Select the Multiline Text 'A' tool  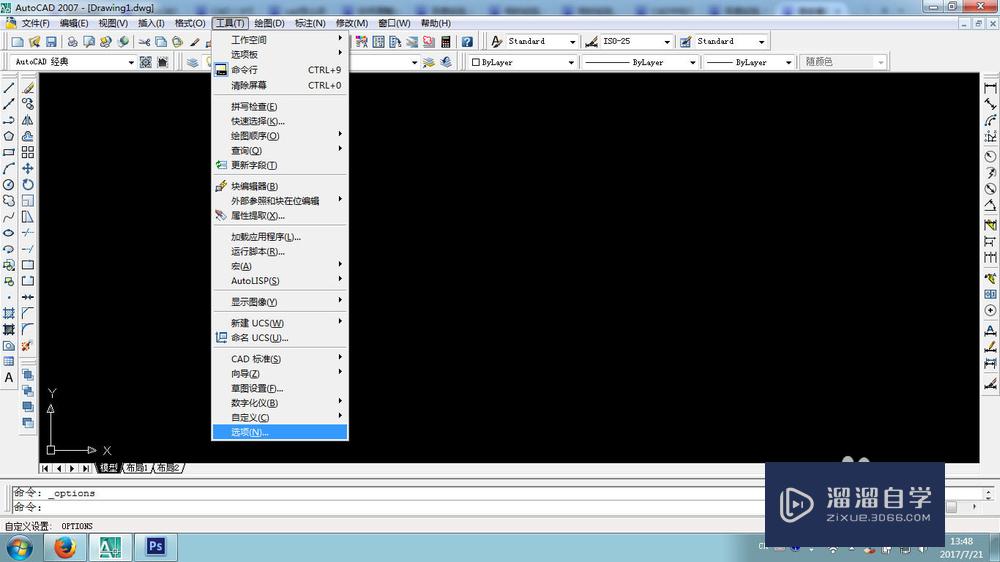9,378
